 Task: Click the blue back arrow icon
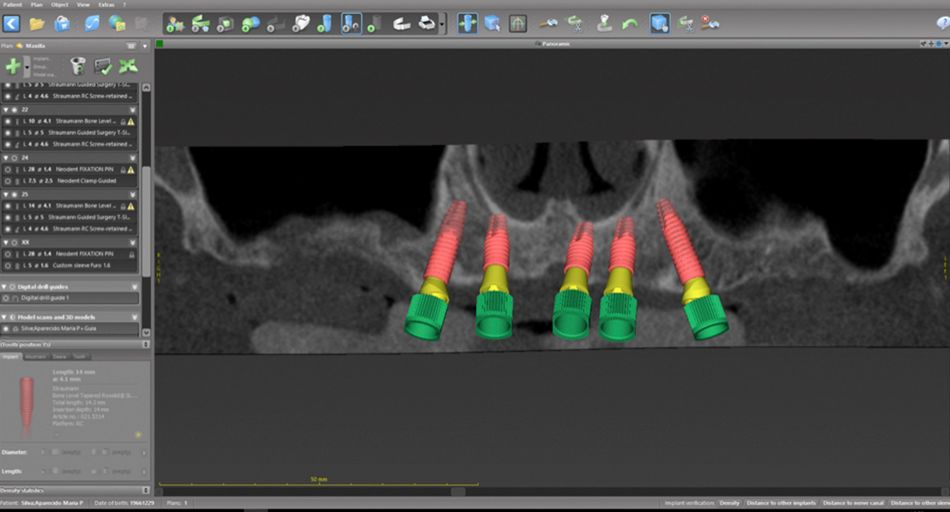coord(12,24)
